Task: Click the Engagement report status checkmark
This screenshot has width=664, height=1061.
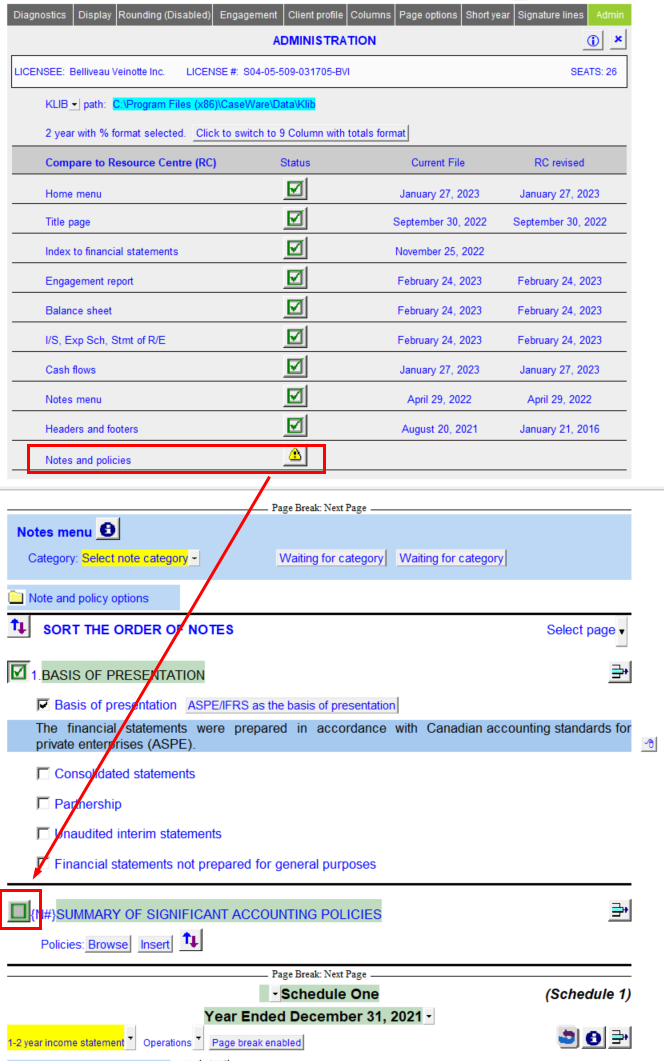Action: pos(295,278)
